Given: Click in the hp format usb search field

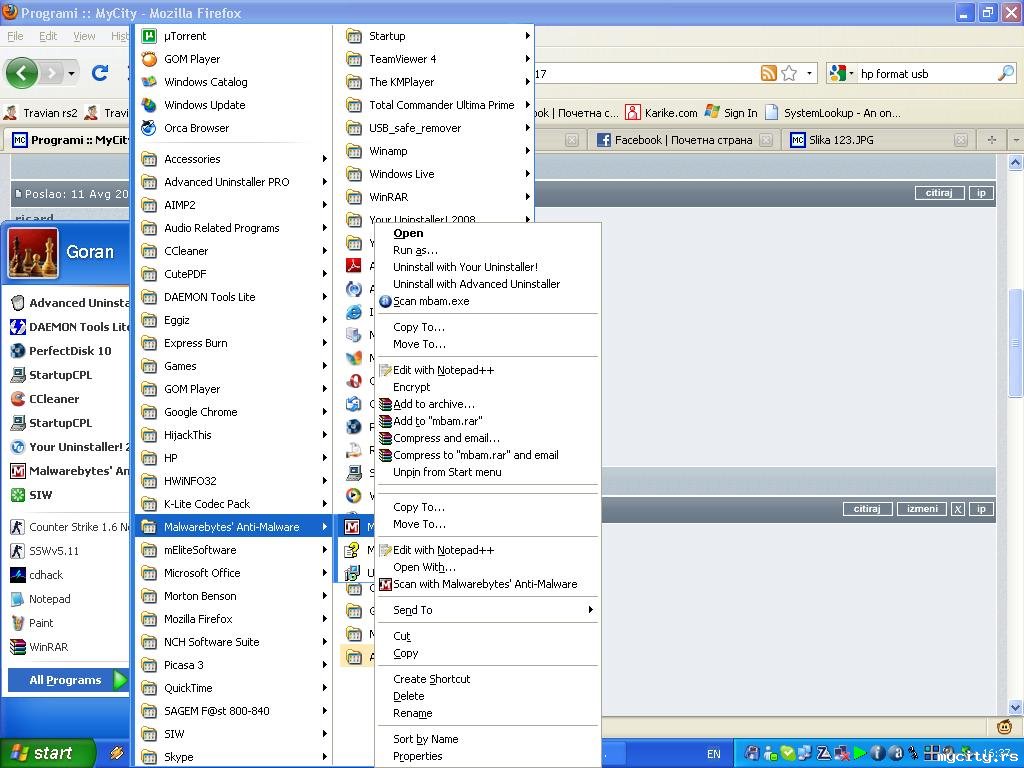Looking at the screenshot, I should coord(925,74).
